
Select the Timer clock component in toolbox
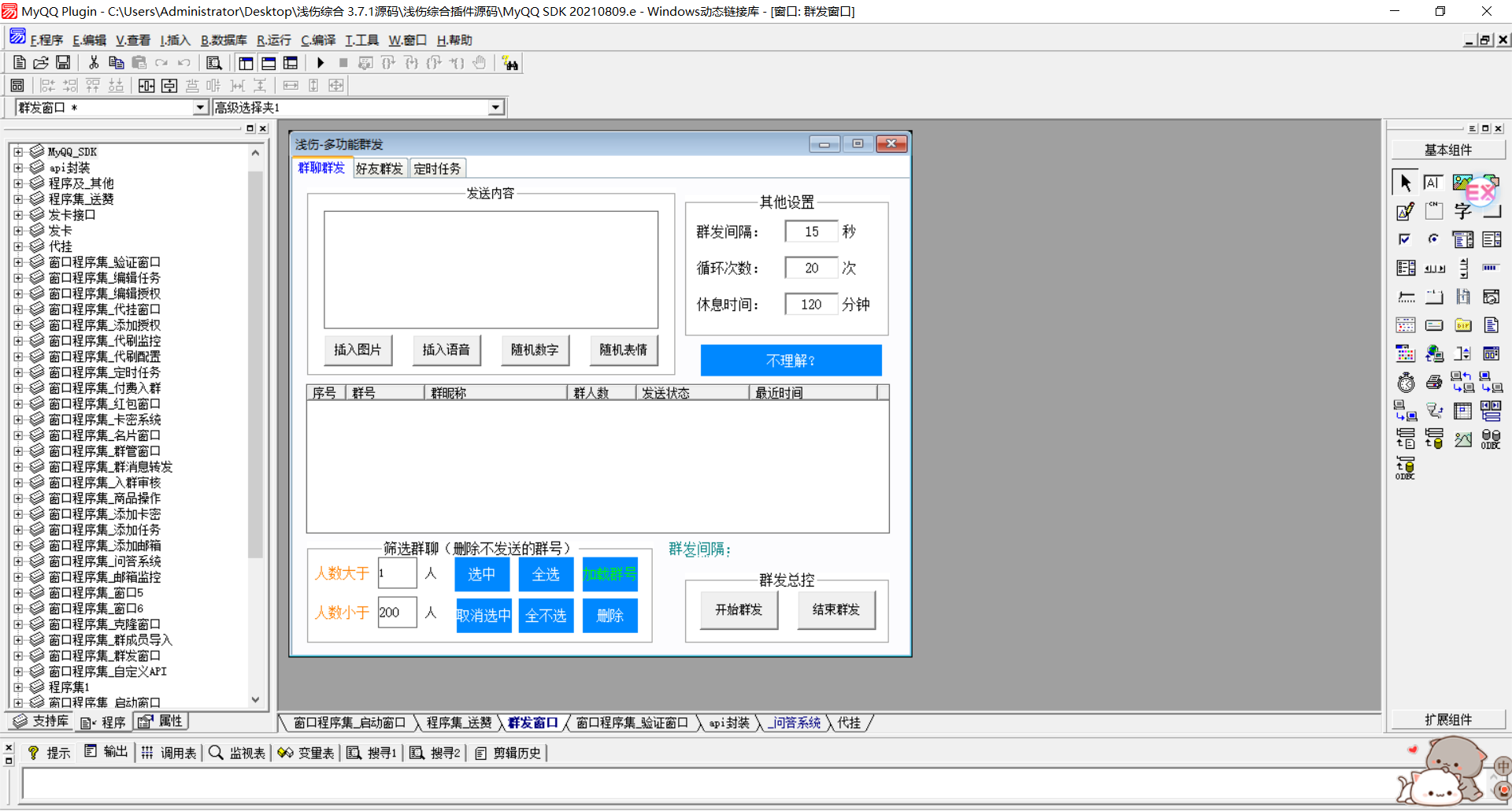1406,383
